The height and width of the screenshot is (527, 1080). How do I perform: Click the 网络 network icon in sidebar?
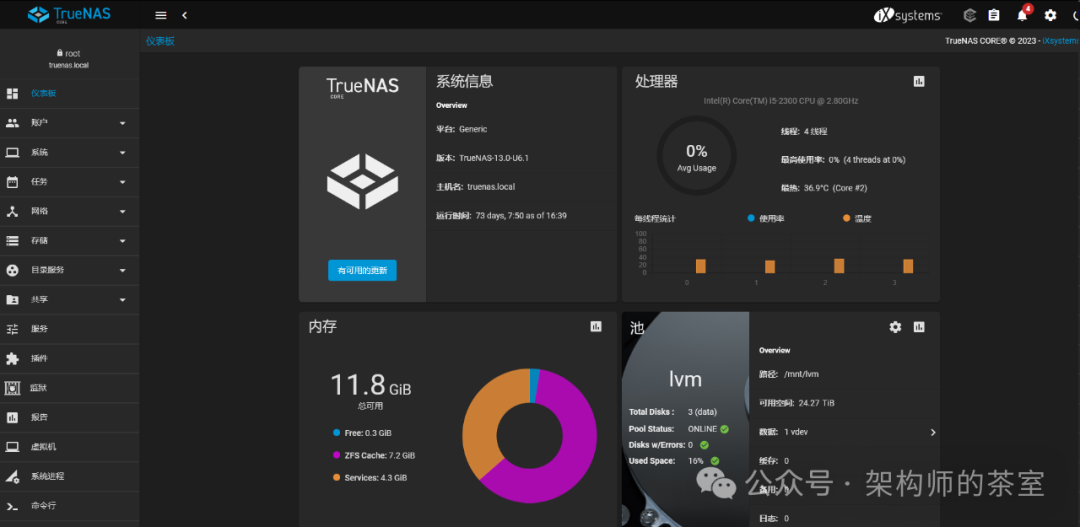tap(12, 211)
